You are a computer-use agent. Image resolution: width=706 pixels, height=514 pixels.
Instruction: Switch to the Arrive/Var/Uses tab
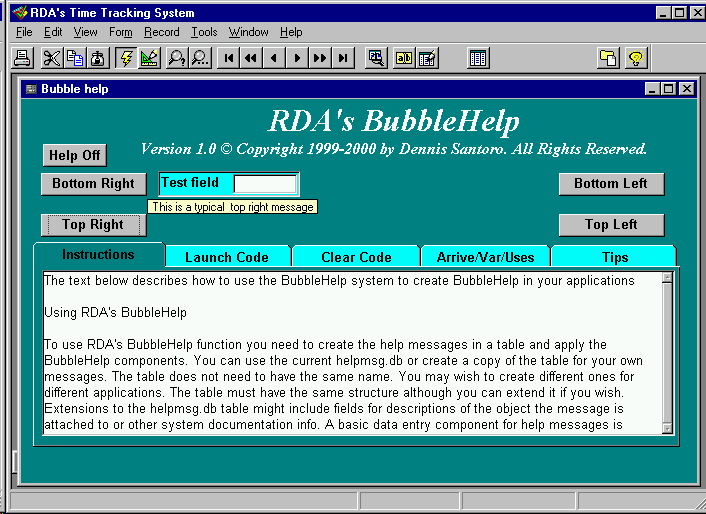click(485, 257)
